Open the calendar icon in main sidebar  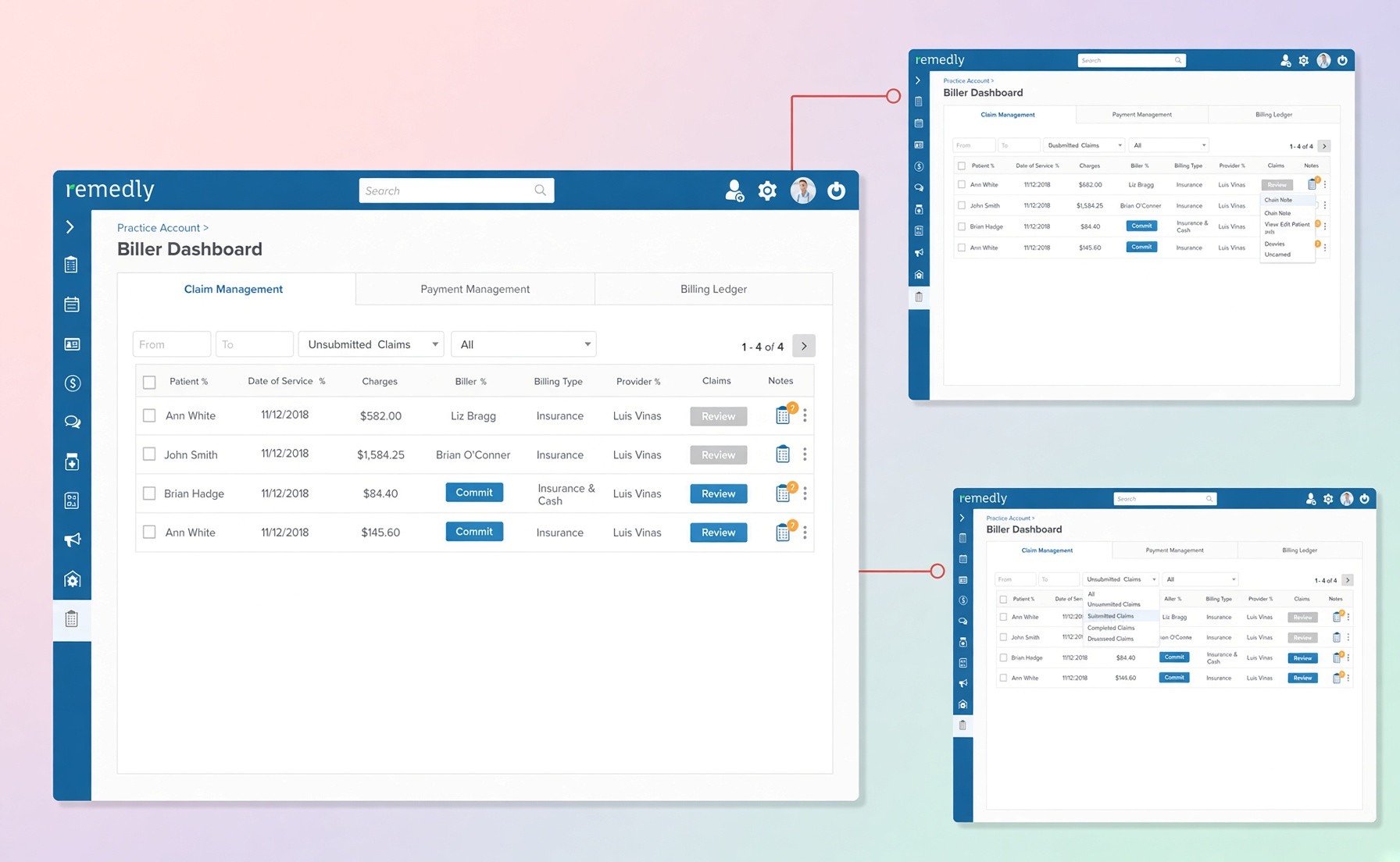point(71,305)
